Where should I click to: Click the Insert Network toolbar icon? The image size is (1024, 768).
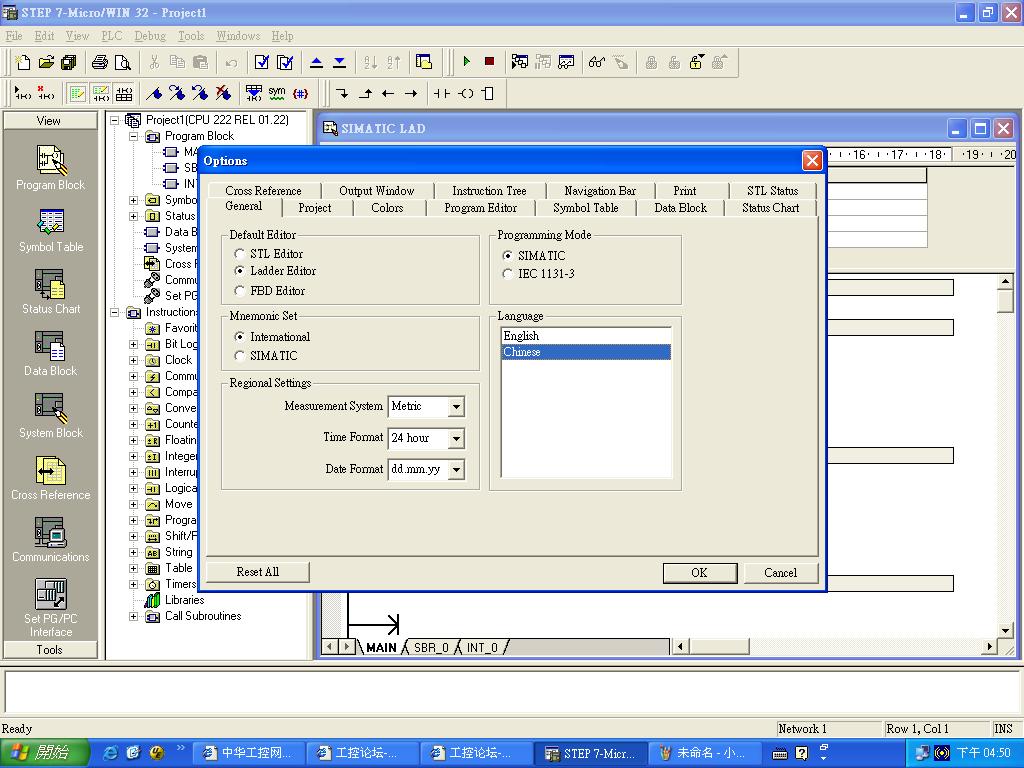[23, 93]
